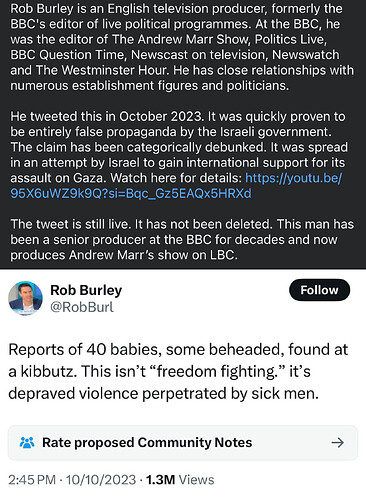Screen dimensions: 366x500
Task: Click the paragraph describing Rob Burley's BBC career
Action: coord(182,47)
